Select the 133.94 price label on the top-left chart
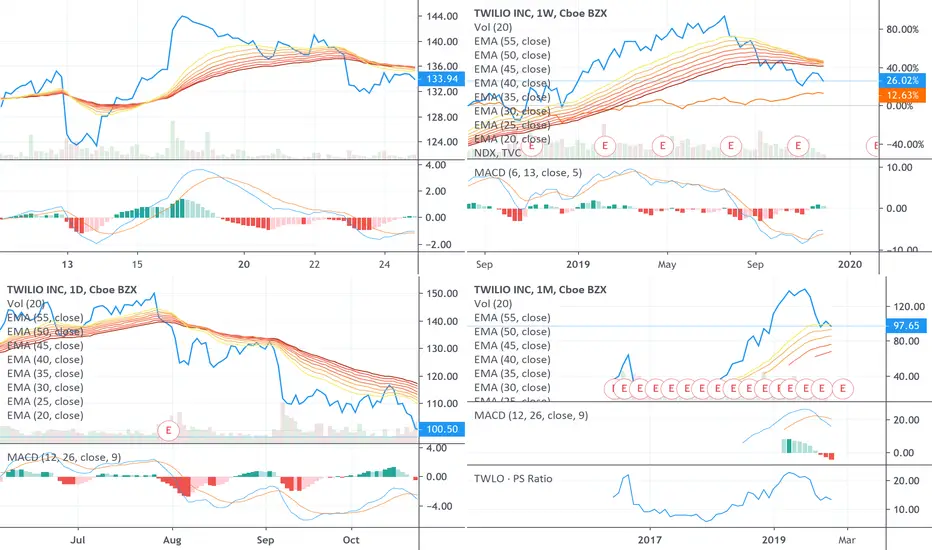The image size is (932, 550). (441, 78)
